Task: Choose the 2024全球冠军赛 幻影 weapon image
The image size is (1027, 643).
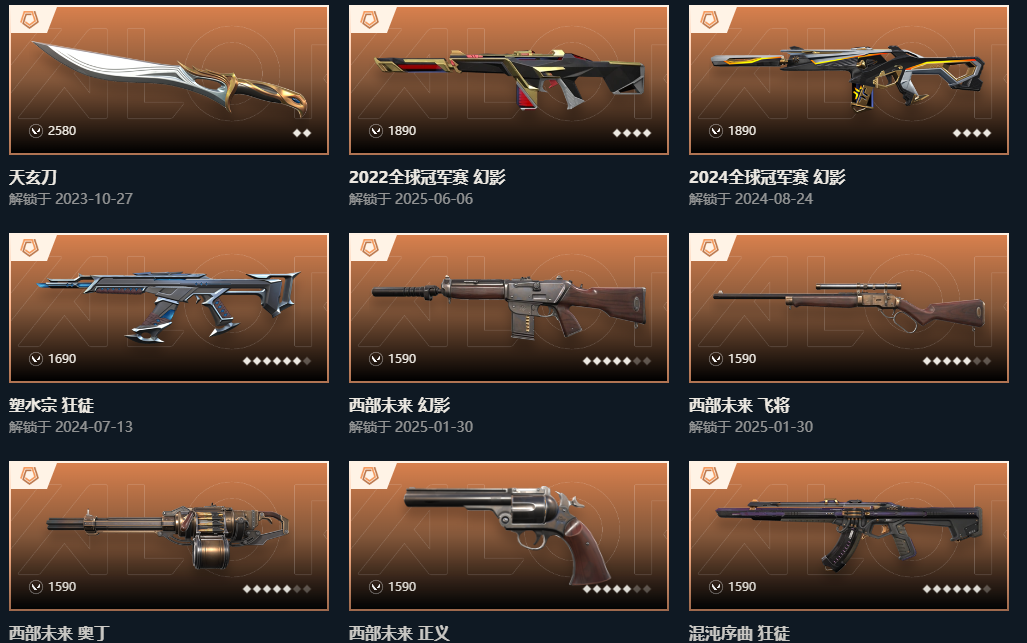Action: coord(849,80)
